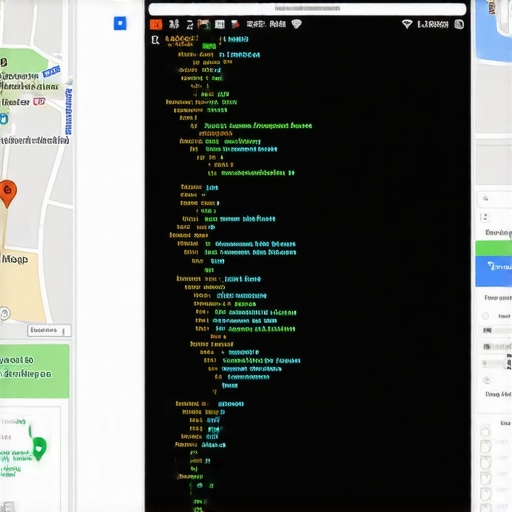
Task: Click the green bar above the blue button
Action: click(x=494, y=248)
